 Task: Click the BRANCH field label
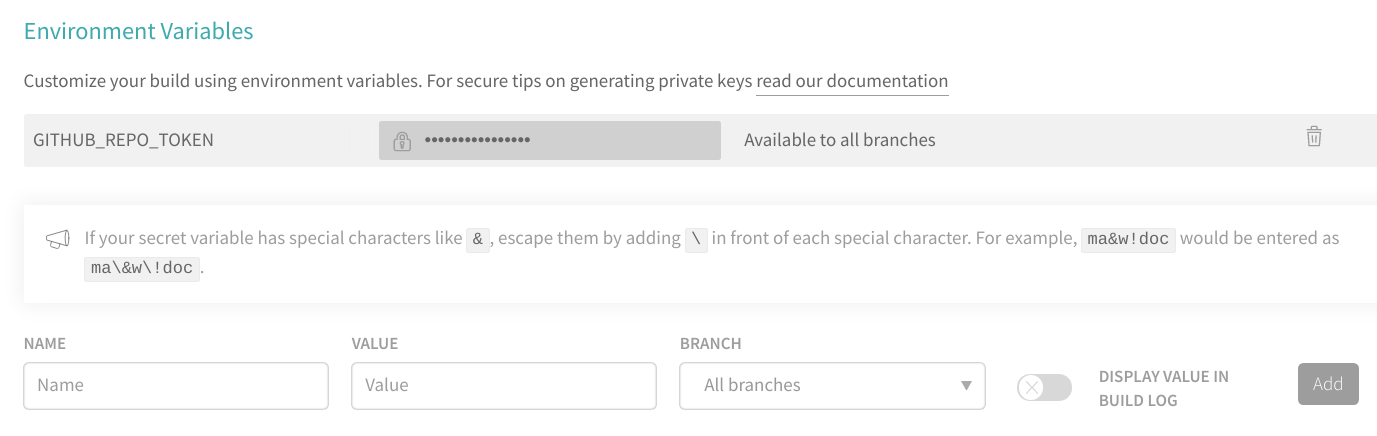click(x=711, y=343)
